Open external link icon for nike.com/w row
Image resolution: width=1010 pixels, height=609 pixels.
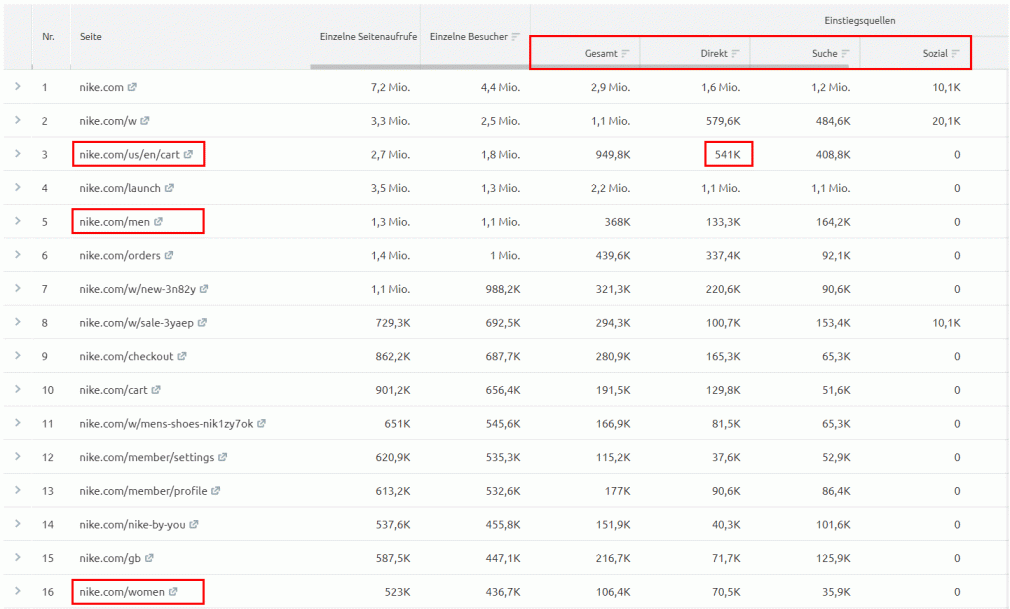pyautogui.click(x=145, y=121)
